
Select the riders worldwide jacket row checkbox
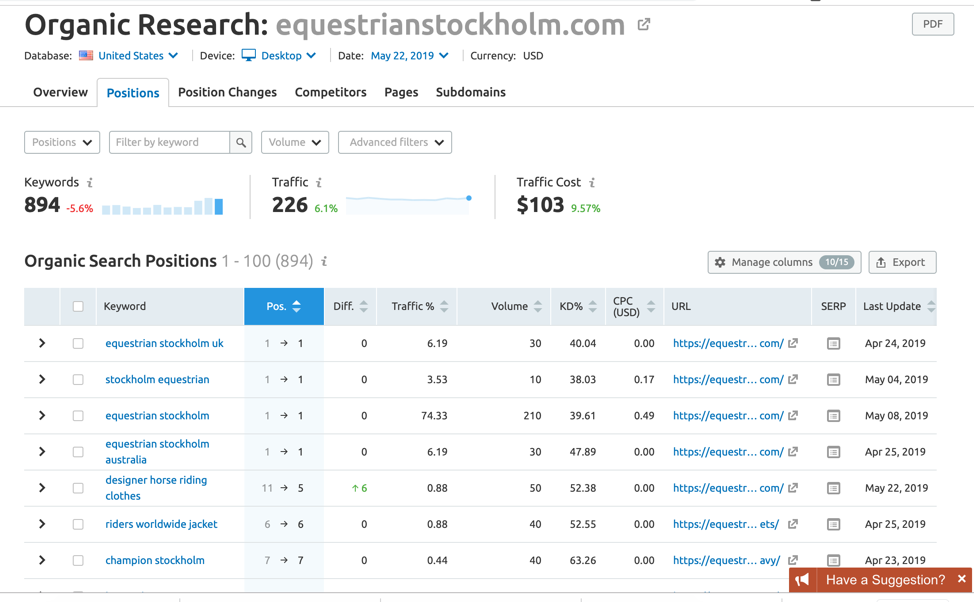click(78, 524)
